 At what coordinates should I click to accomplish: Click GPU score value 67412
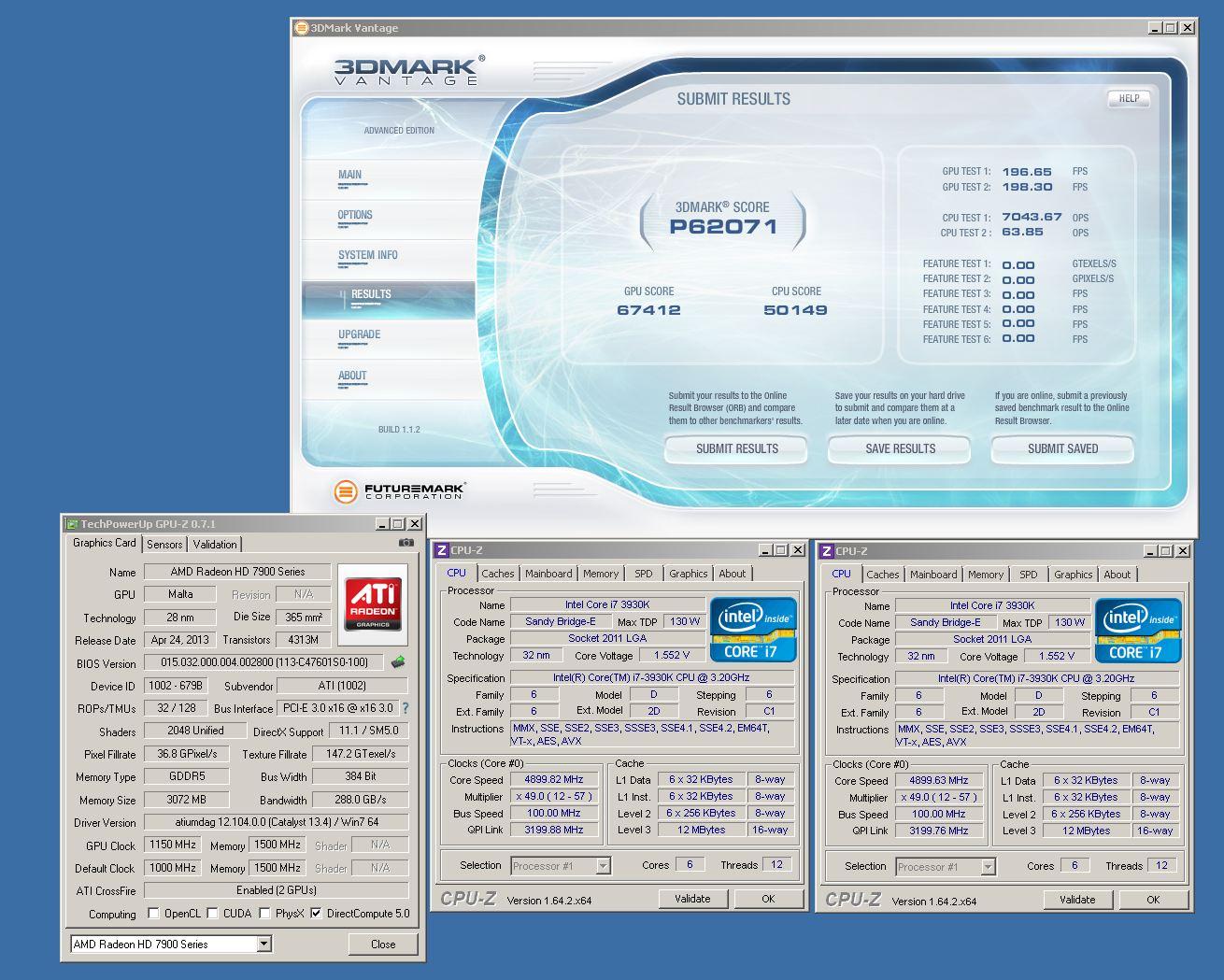coord(648,310)
